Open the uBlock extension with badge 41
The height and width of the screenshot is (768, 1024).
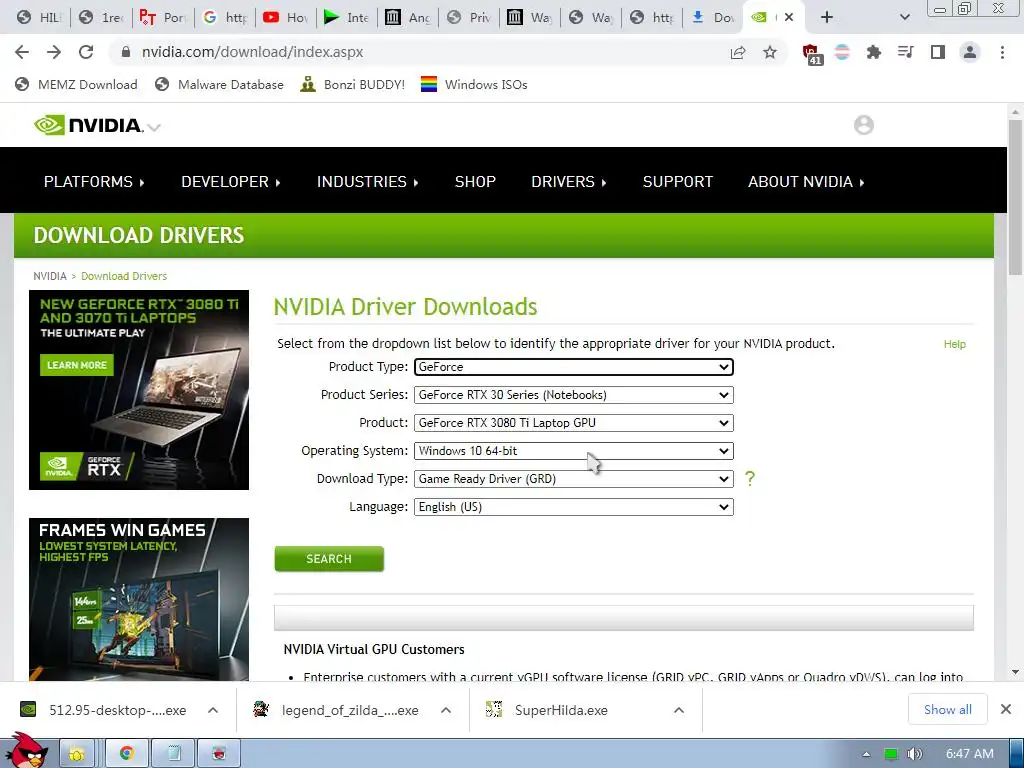tap(811, 54)
